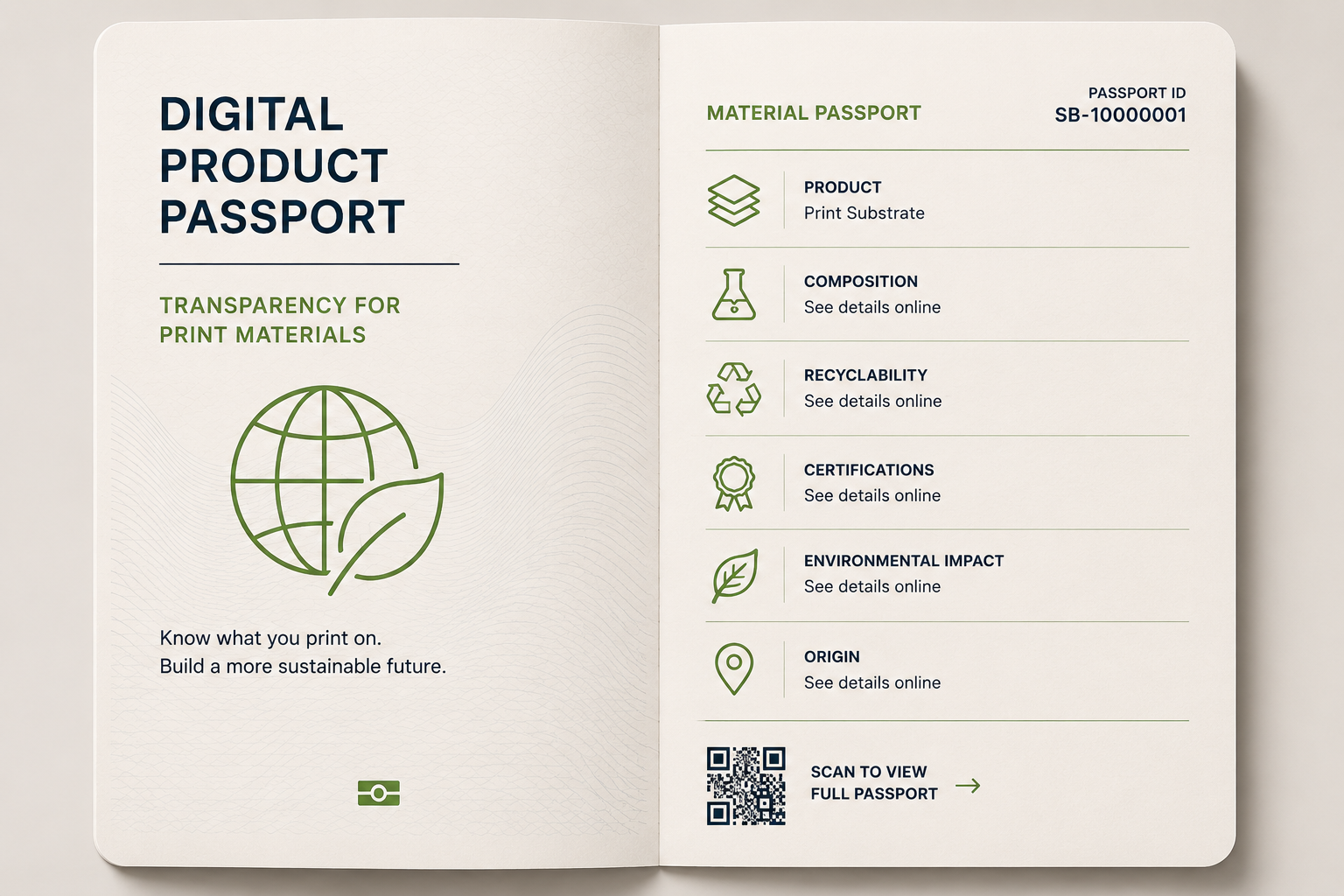Open "See details online" under Recyclability
Viewport: 1344px width, 896px height.
click(x=873, y=401)
